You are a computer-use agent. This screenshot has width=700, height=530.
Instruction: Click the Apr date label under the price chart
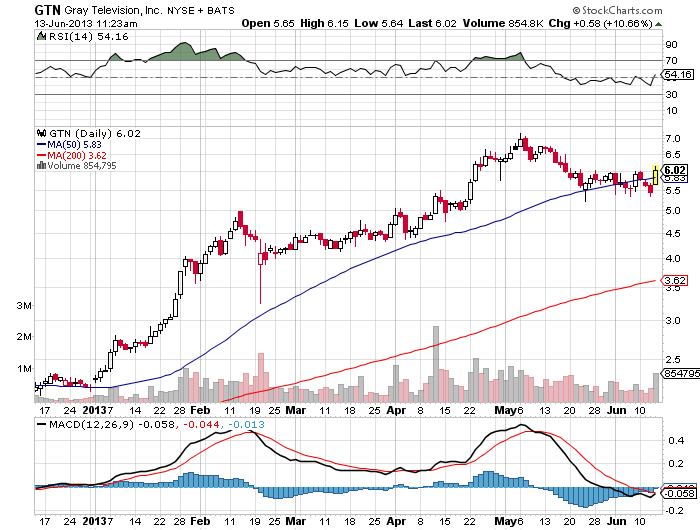(x=396, y=410)
